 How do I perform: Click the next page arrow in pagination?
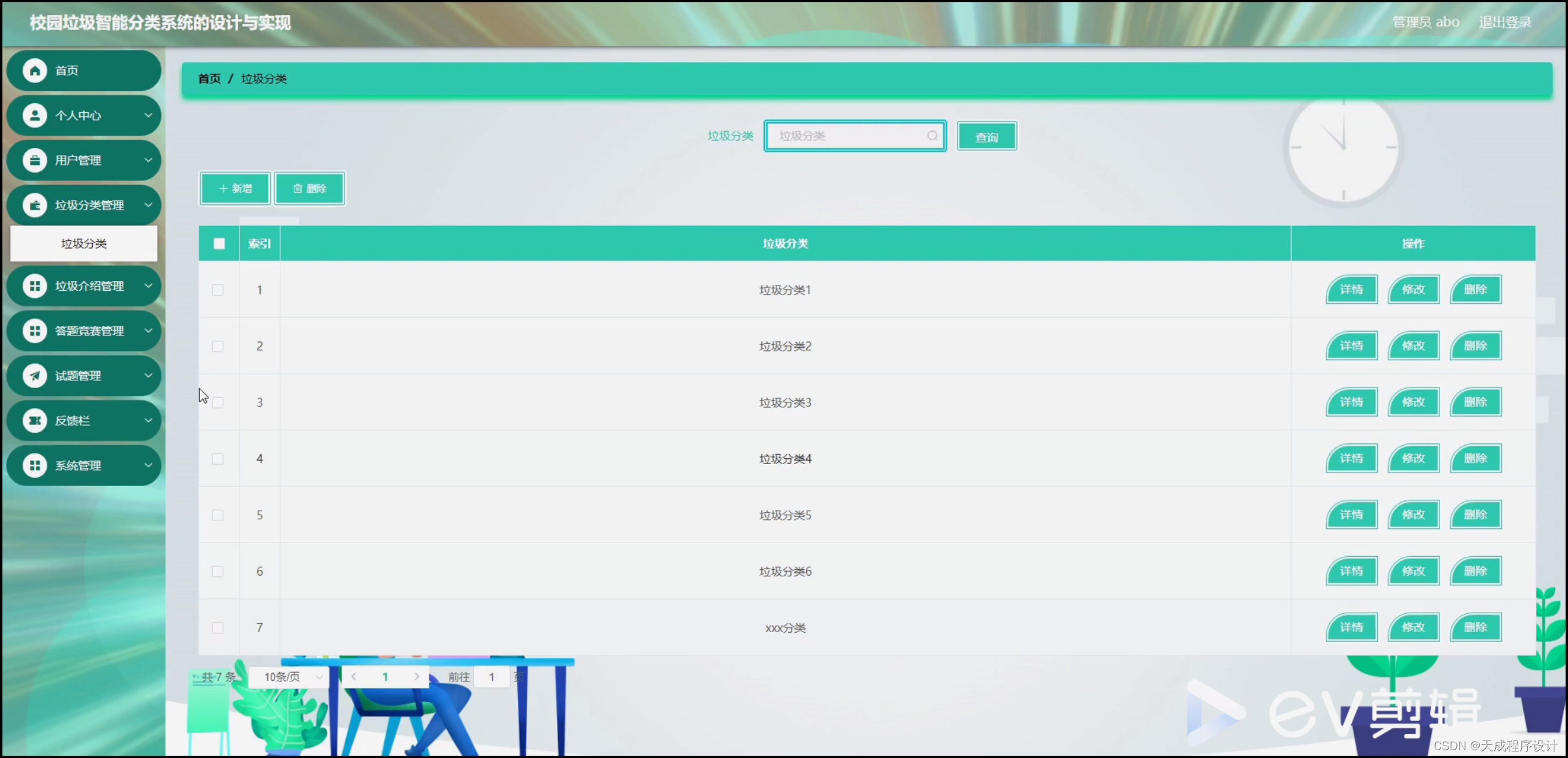pos(417,677)
